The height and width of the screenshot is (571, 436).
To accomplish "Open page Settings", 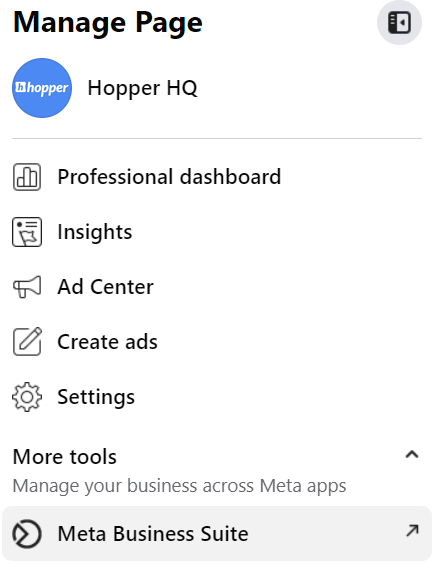I will tap(96, 397).
